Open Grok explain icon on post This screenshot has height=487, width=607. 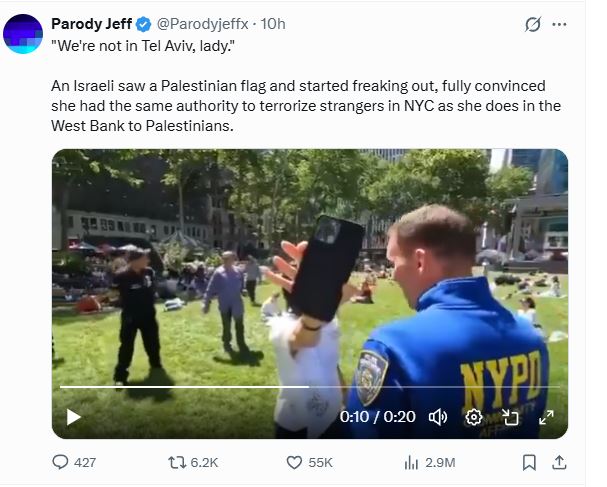pyautogui.click(x=533, y=24)
